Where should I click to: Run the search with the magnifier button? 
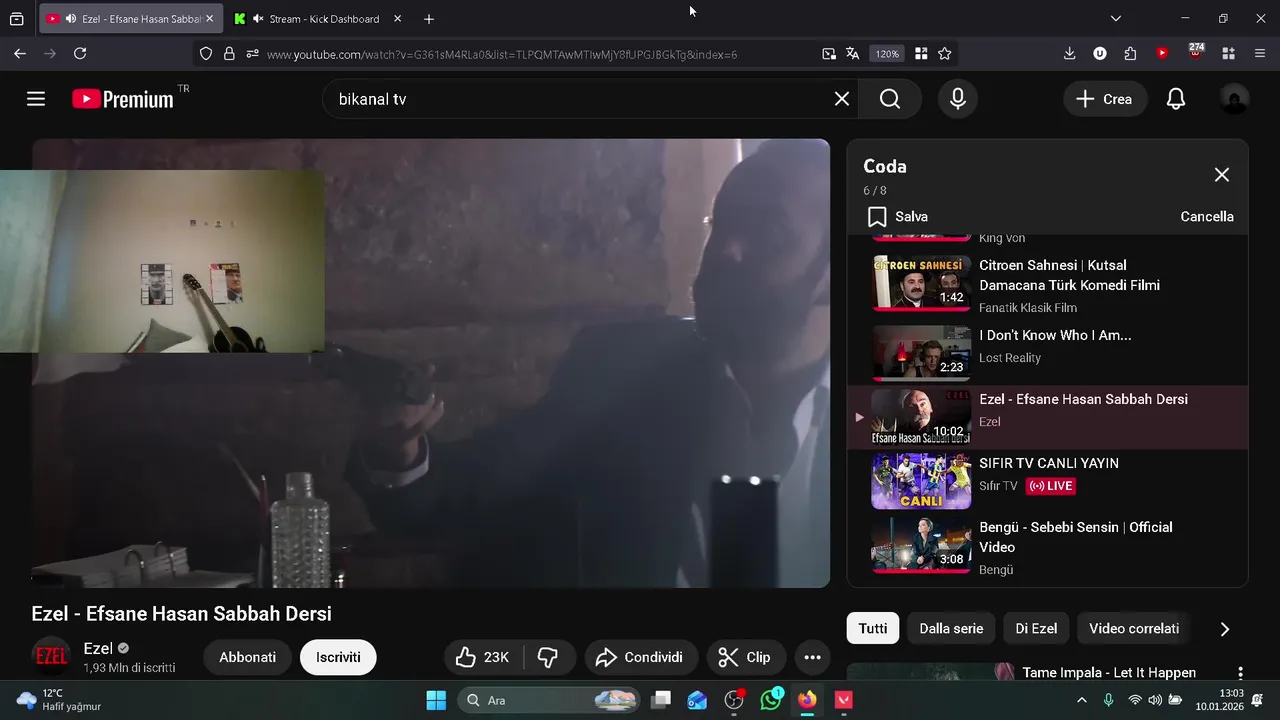click(x=890, y=99)
